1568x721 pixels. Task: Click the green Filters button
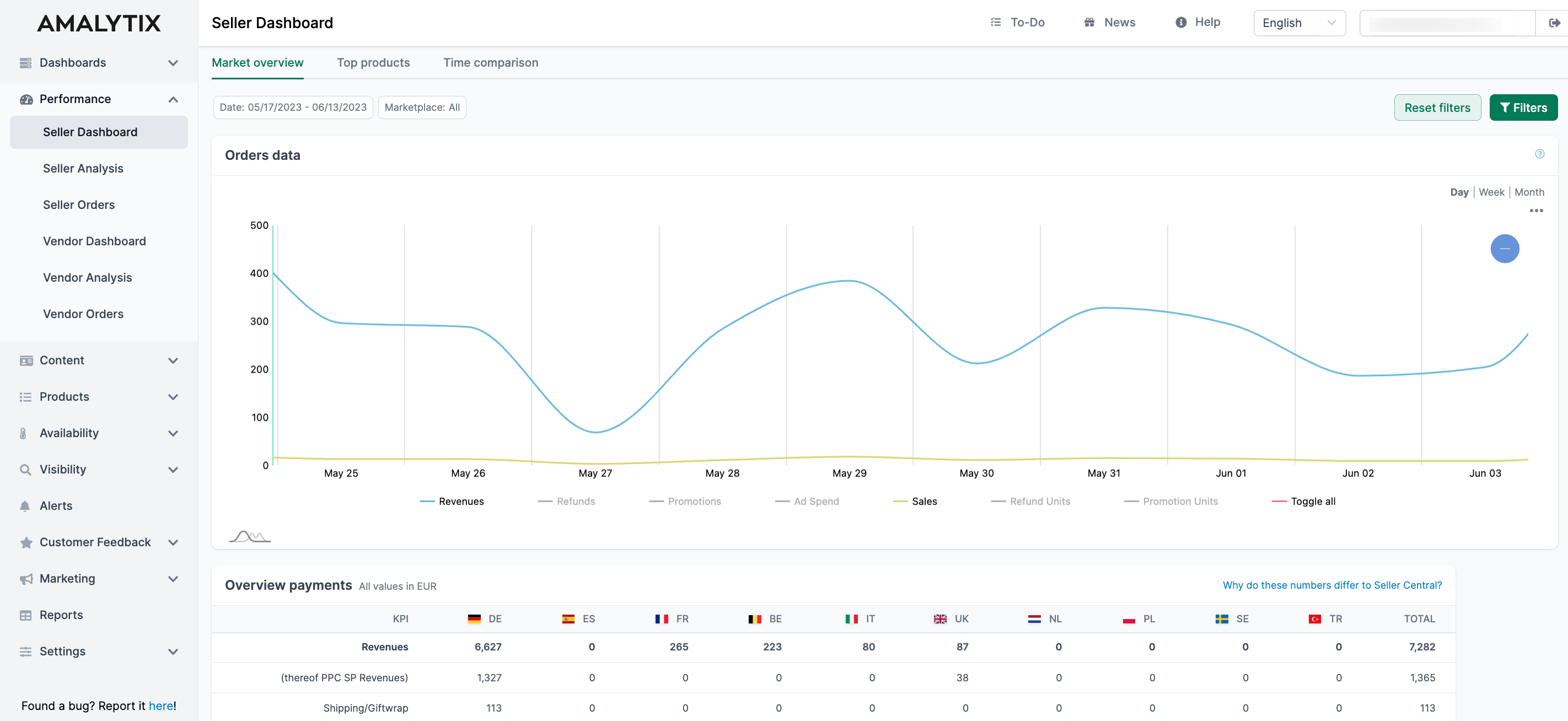tap(1523, 107)
